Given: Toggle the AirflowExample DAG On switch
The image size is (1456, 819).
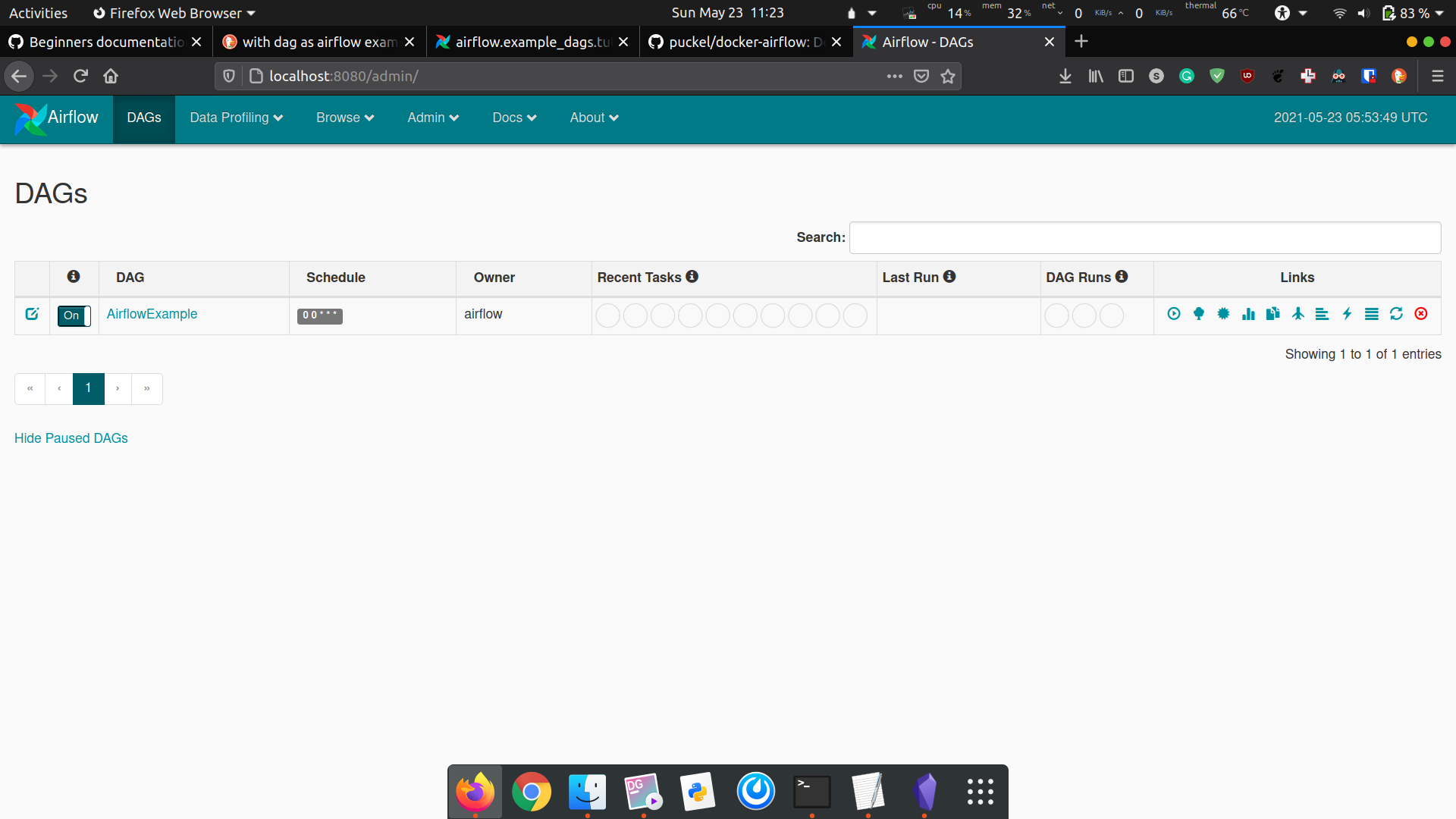Looking at the screenshot, I should tap(74, 315).
